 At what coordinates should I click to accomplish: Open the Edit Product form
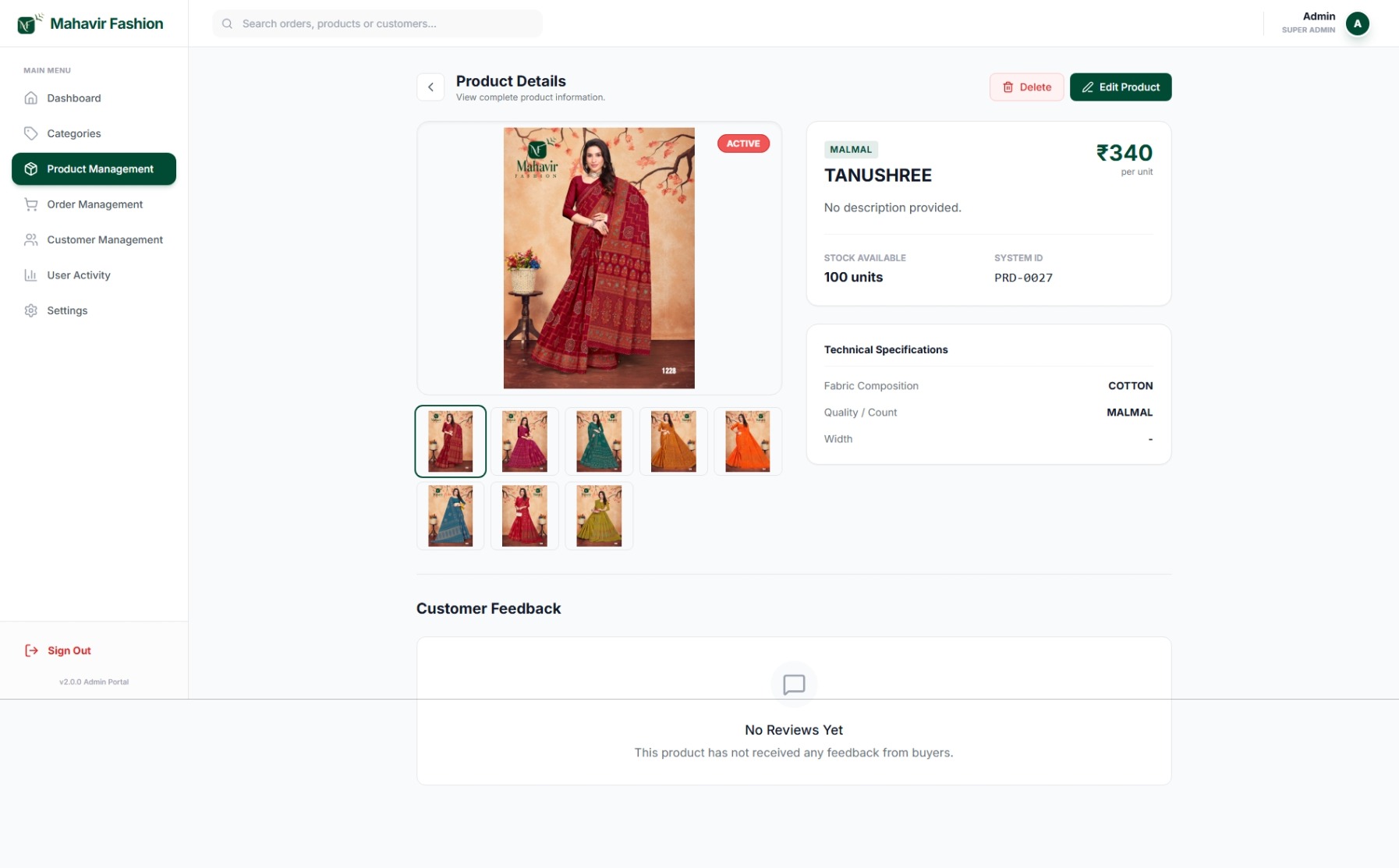point(1120,87)
